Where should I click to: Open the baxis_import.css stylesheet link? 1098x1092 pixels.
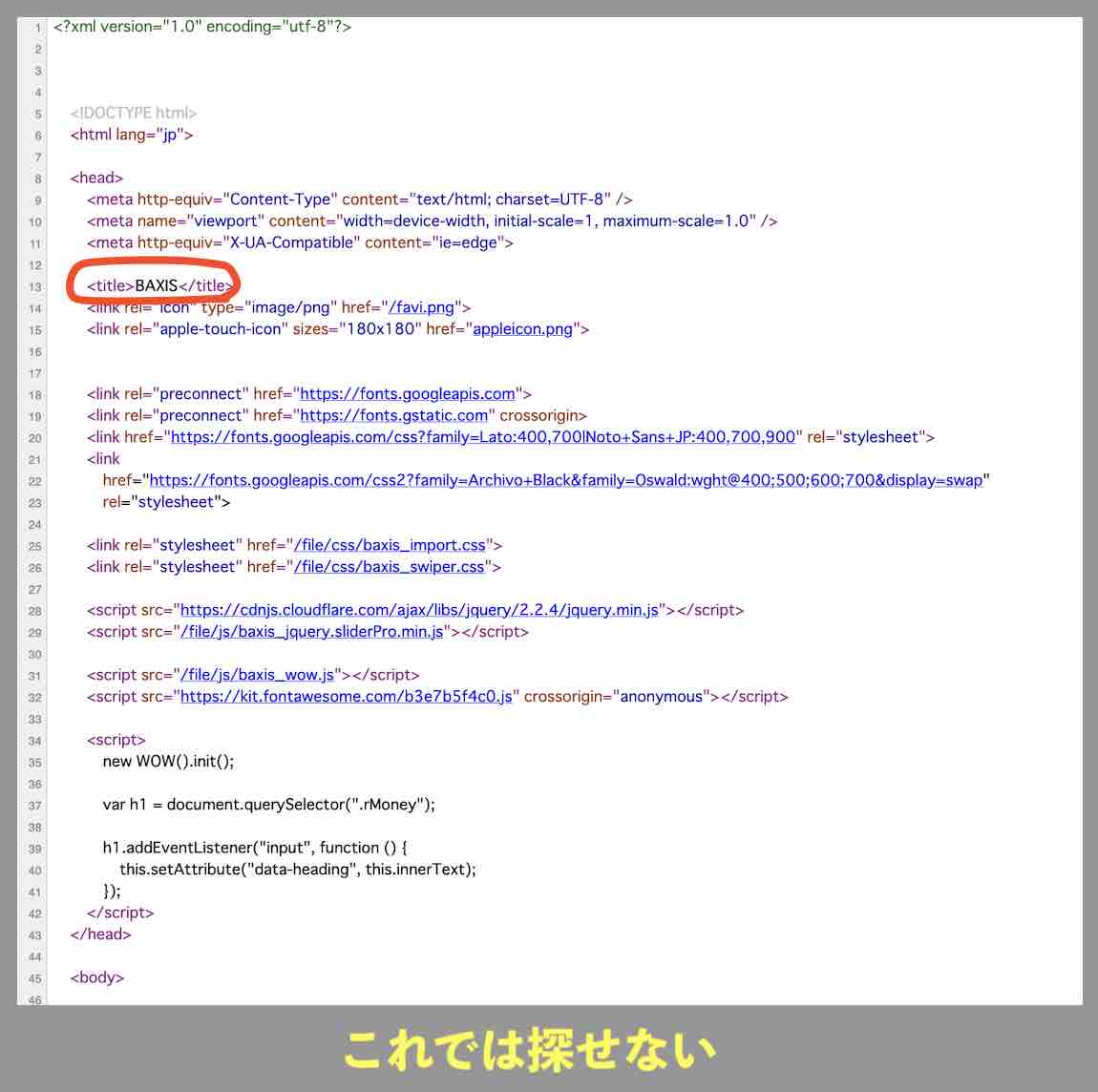[x=391, y=545]
